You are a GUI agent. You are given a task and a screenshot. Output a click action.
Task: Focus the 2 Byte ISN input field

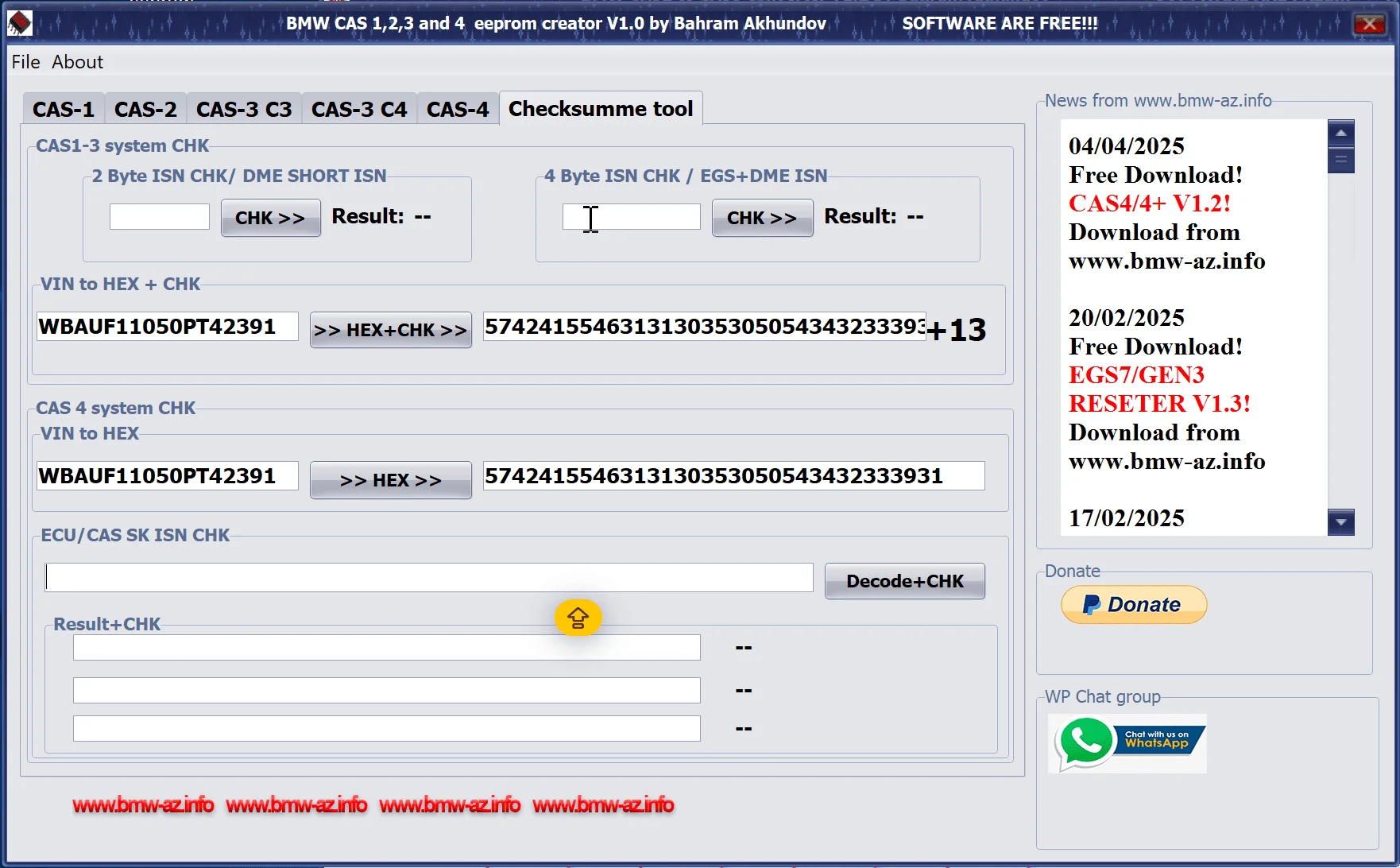click(x=160, y=217)
